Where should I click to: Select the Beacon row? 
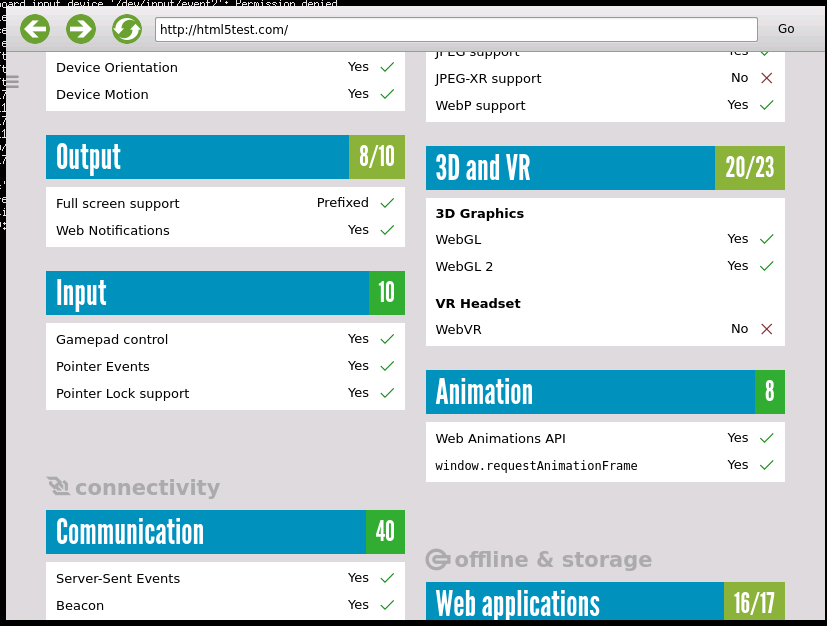coord(225,605)
